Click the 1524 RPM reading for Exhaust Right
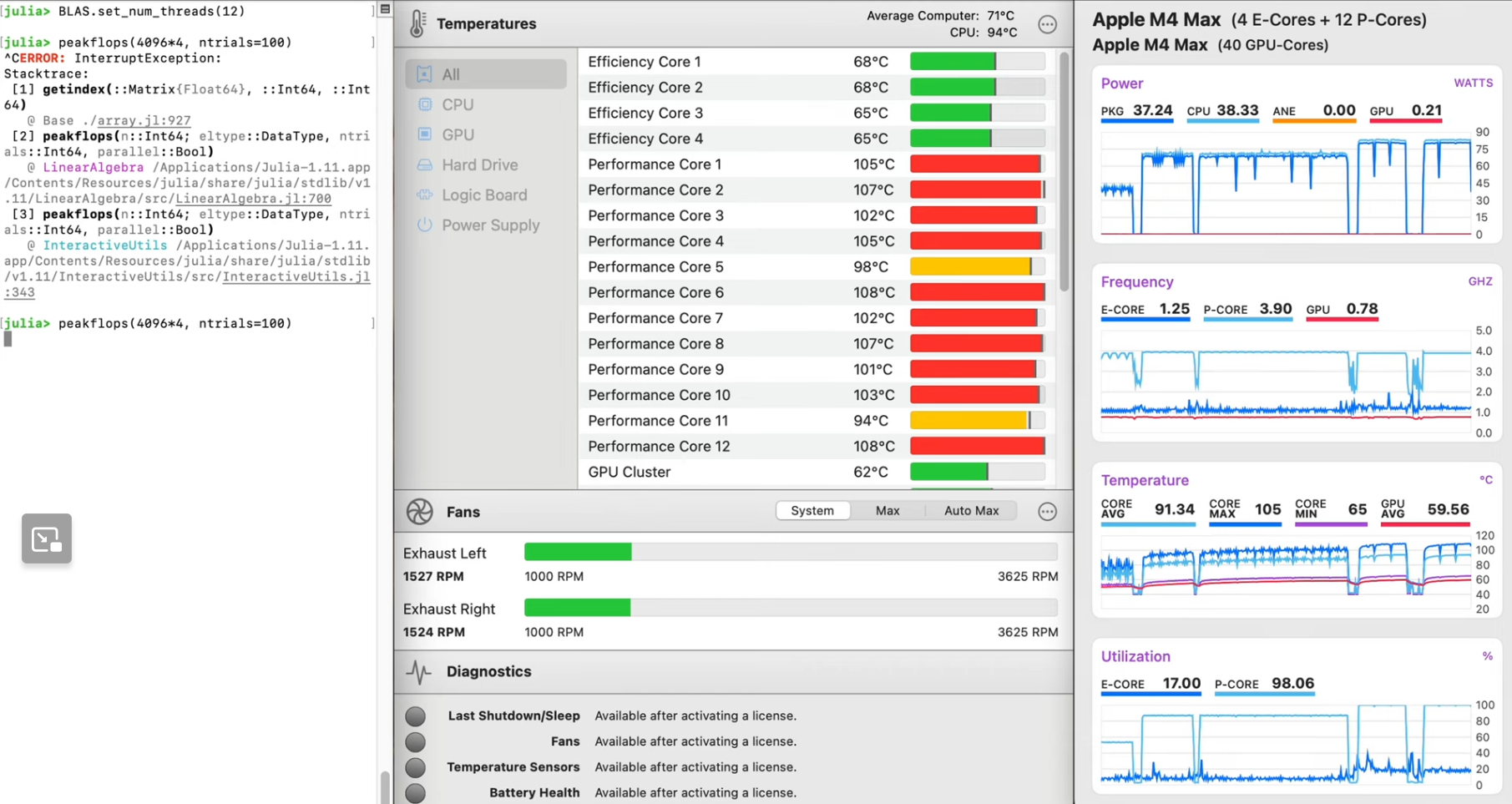1512x804 pixels. pos(433,633)
